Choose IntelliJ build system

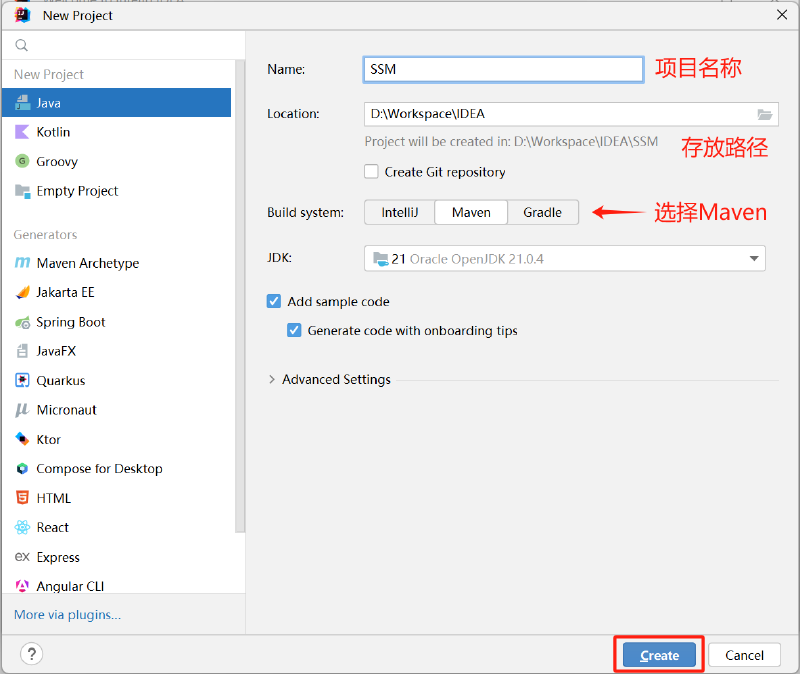tap(399, 212)
